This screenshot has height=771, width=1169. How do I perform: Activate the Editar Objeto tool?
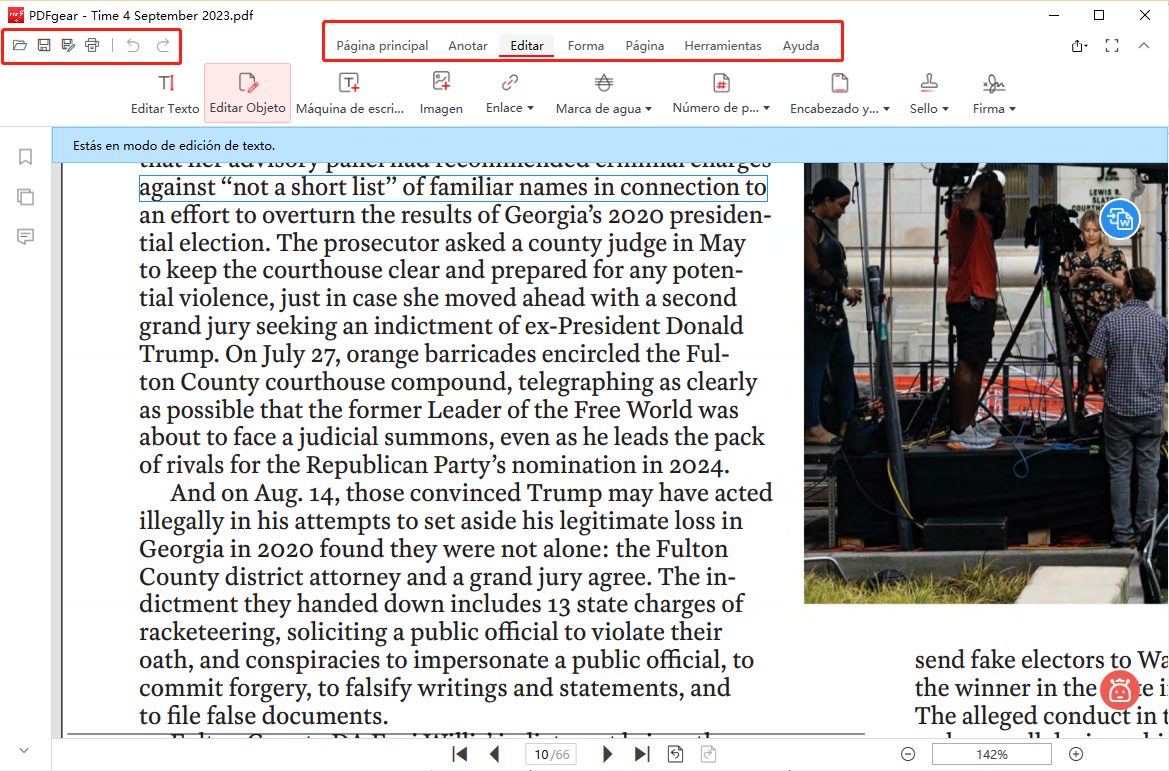[x=247, y=93]
